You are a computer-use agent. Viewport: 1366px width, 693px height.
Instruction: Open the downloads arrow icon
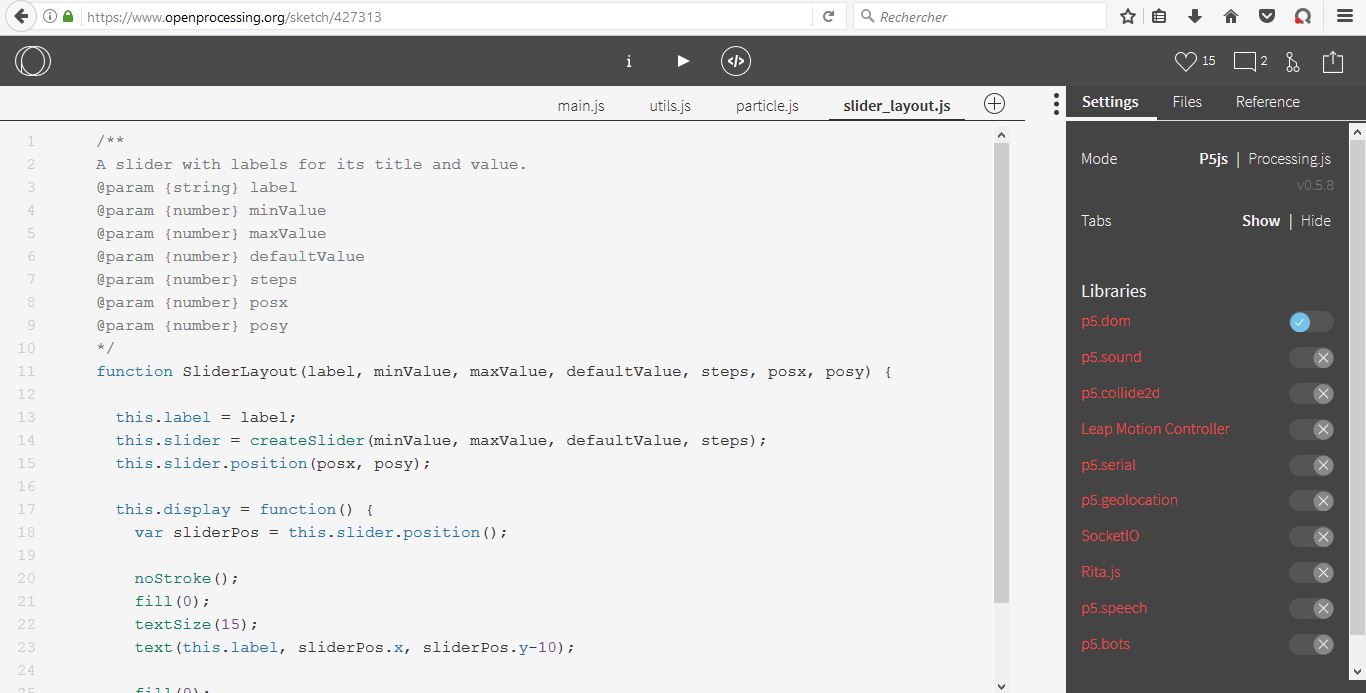pos(1195,16)
